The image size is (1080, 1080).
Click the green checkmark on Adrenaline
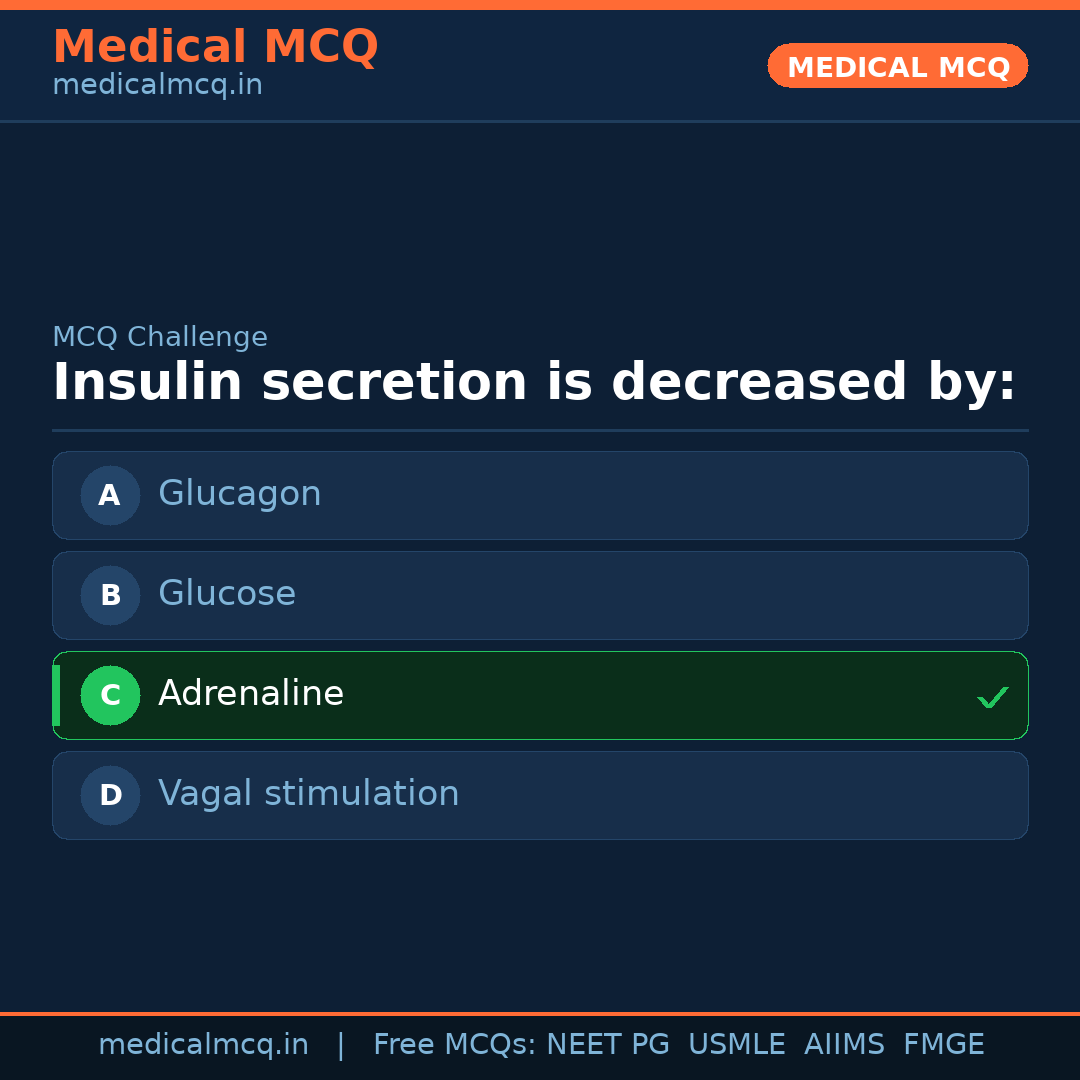tap(992, 697)
